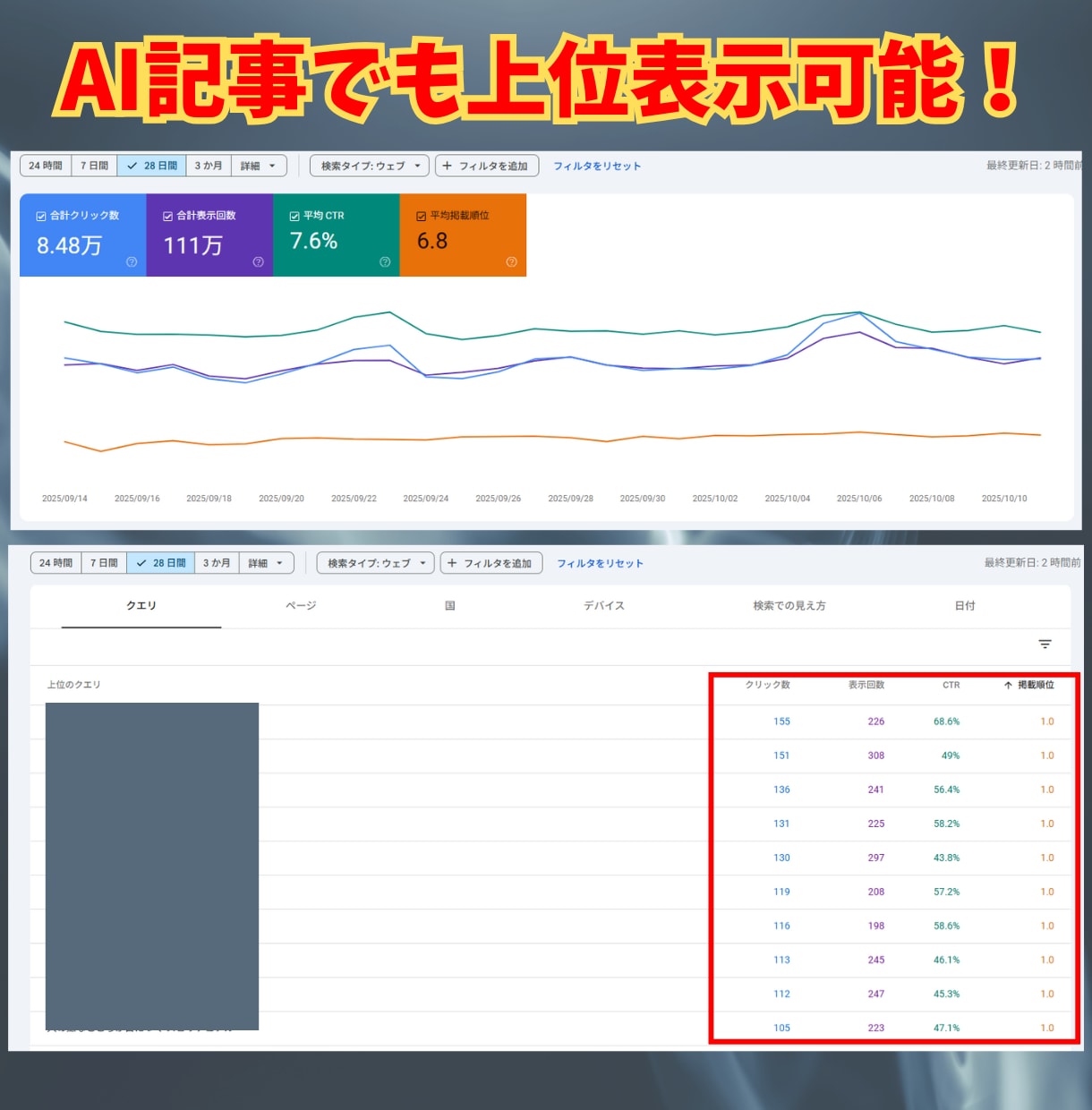Click chart date label 2025/09/30
1092x1110 pixels.
click(643, 499)
